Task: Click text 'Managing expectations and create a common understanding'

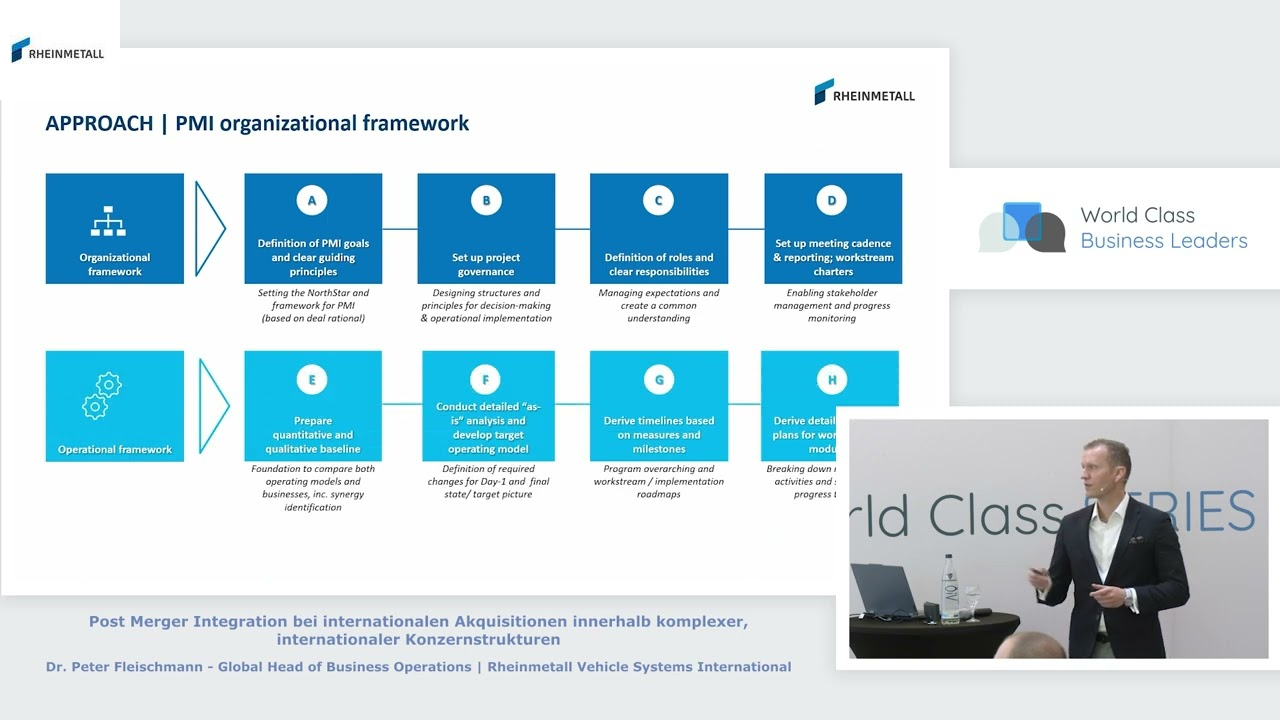Action: tap(659, 306)
